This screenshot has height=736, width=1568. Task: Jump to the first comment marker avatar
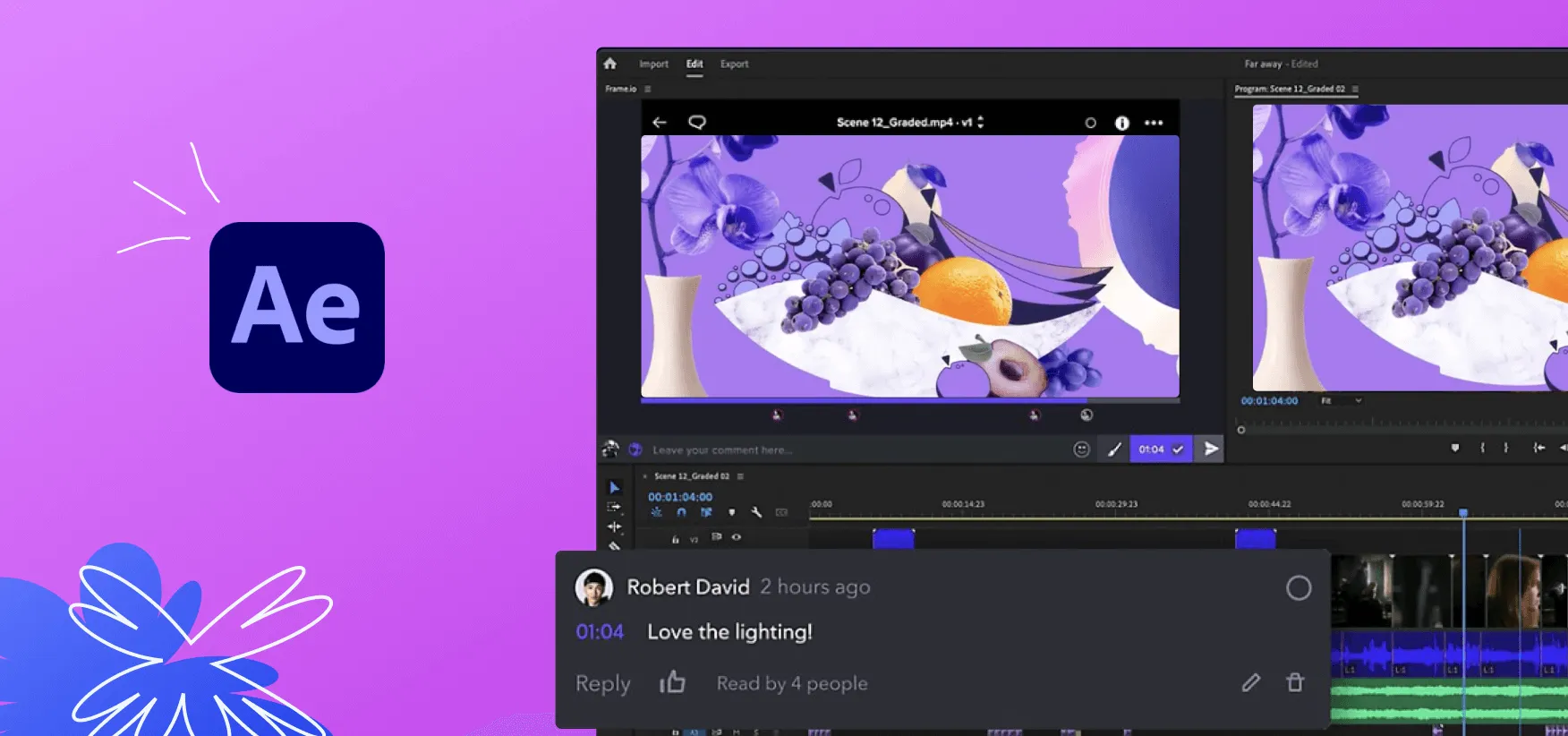pos(777,415)
